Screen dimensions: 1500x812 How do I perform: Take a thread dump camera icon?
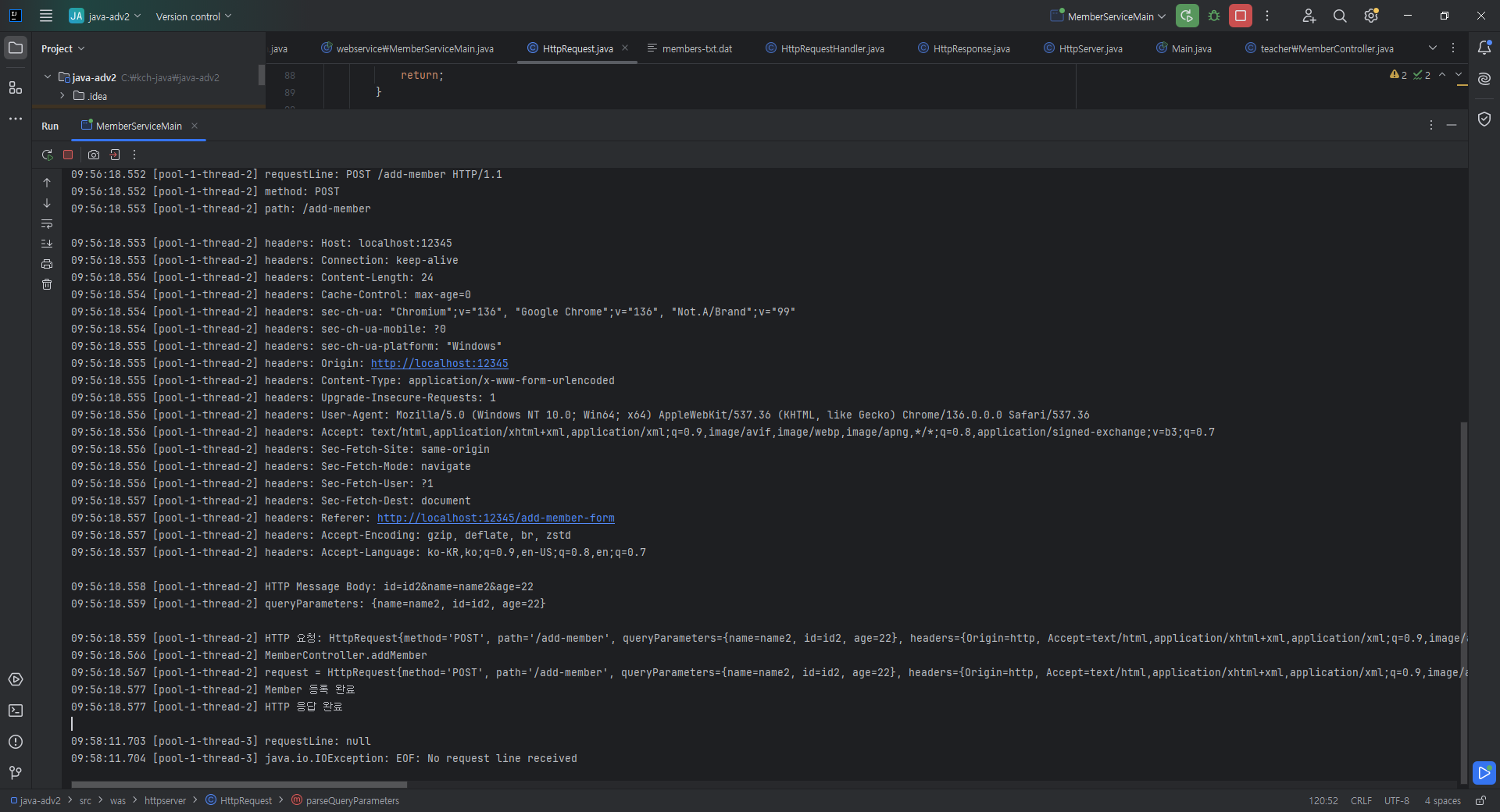pos(94,155)
